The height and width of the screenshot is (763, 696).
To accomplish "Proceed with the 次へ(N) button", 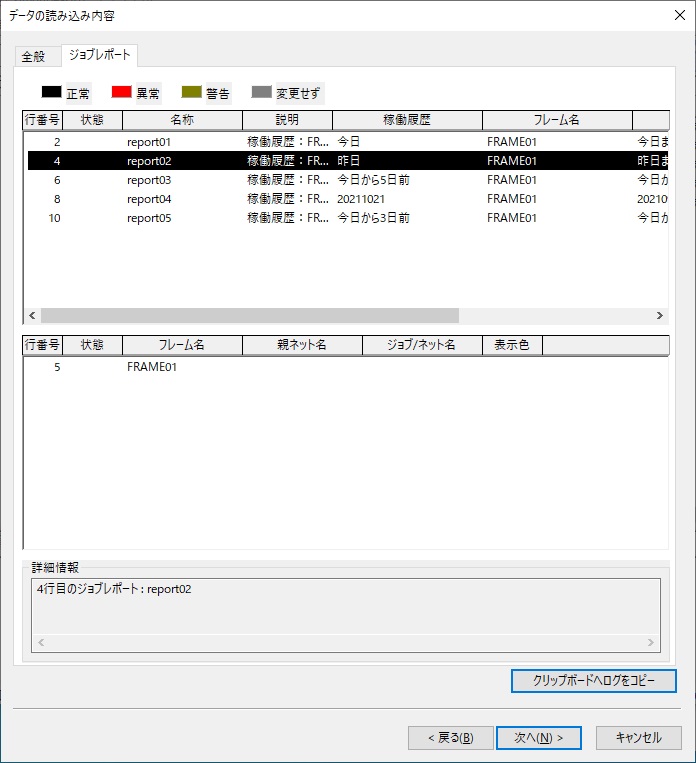I will [539, 738].
